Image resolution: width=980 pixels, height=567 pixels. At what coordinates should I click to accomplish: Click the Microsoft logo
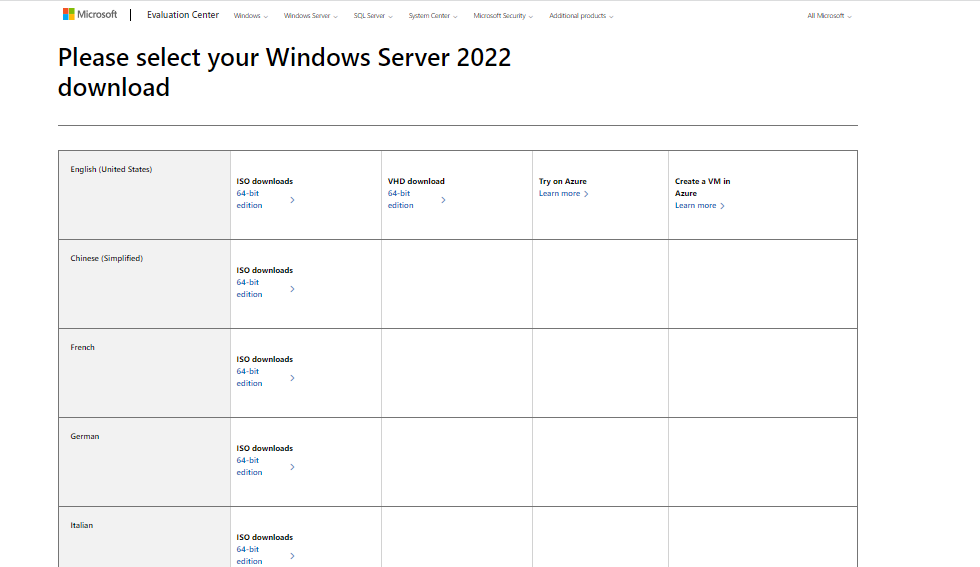(89, 14)
